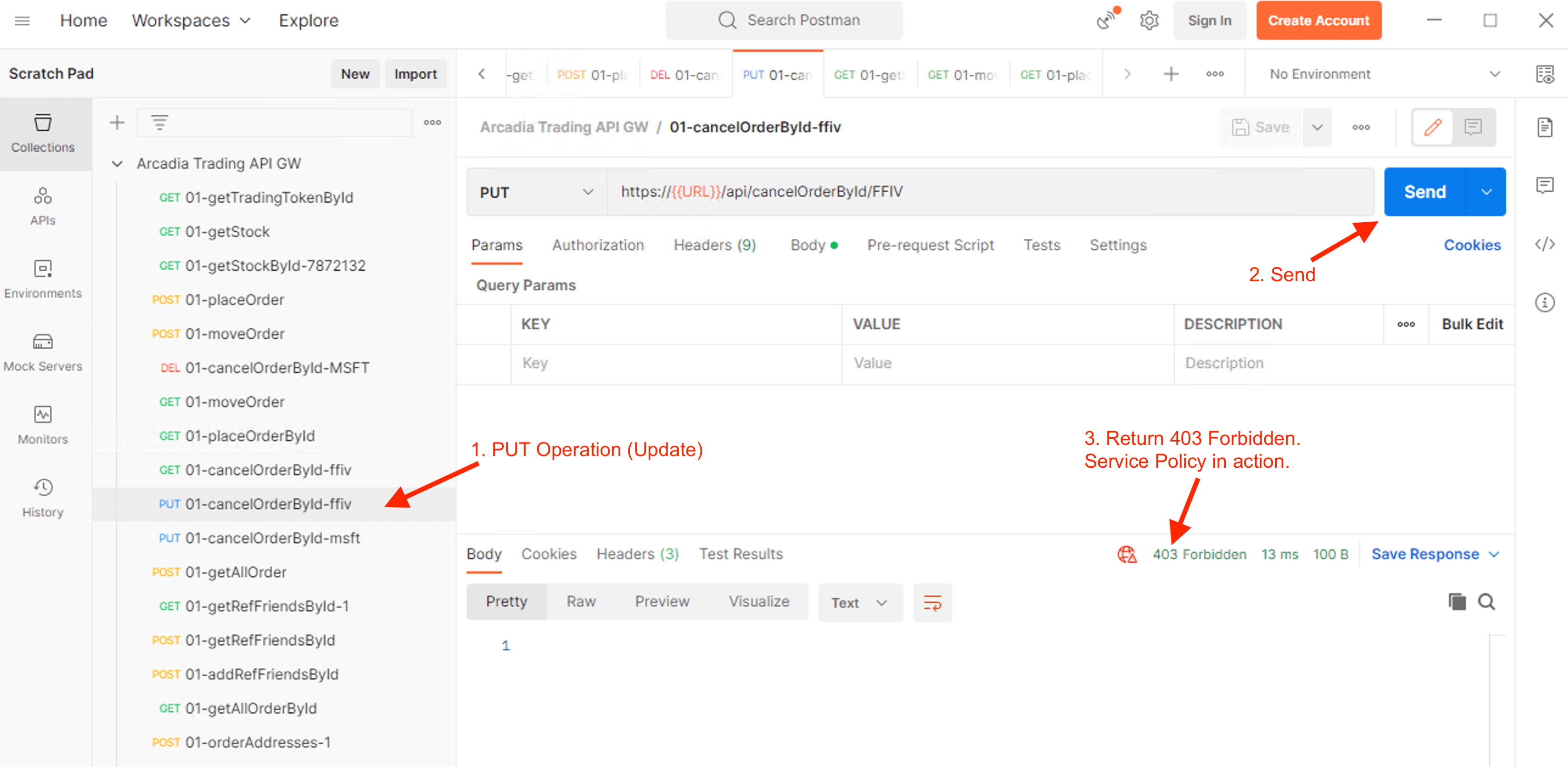Open the PUT method dropdown

[536, 192]
